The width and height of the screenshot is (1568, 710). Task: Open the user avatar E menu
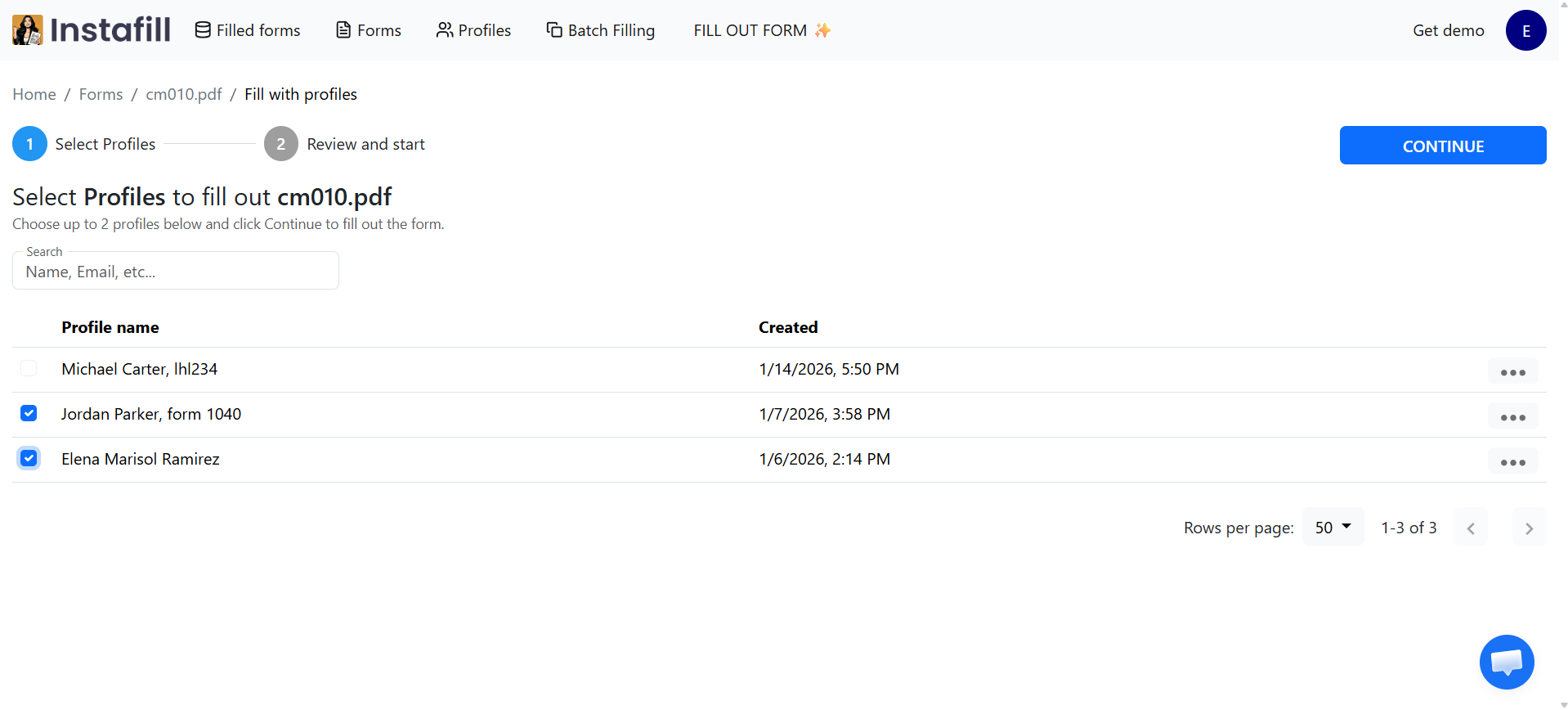tap(1525, 30)
